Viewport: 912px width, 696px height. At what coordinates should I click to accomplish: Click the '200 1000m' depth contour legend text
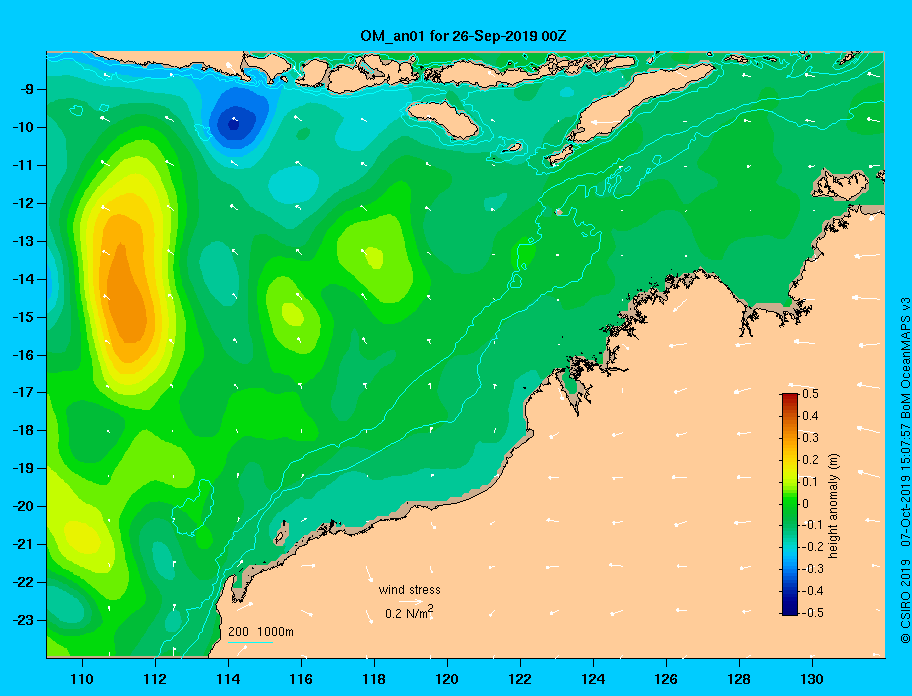pos(261,632)
